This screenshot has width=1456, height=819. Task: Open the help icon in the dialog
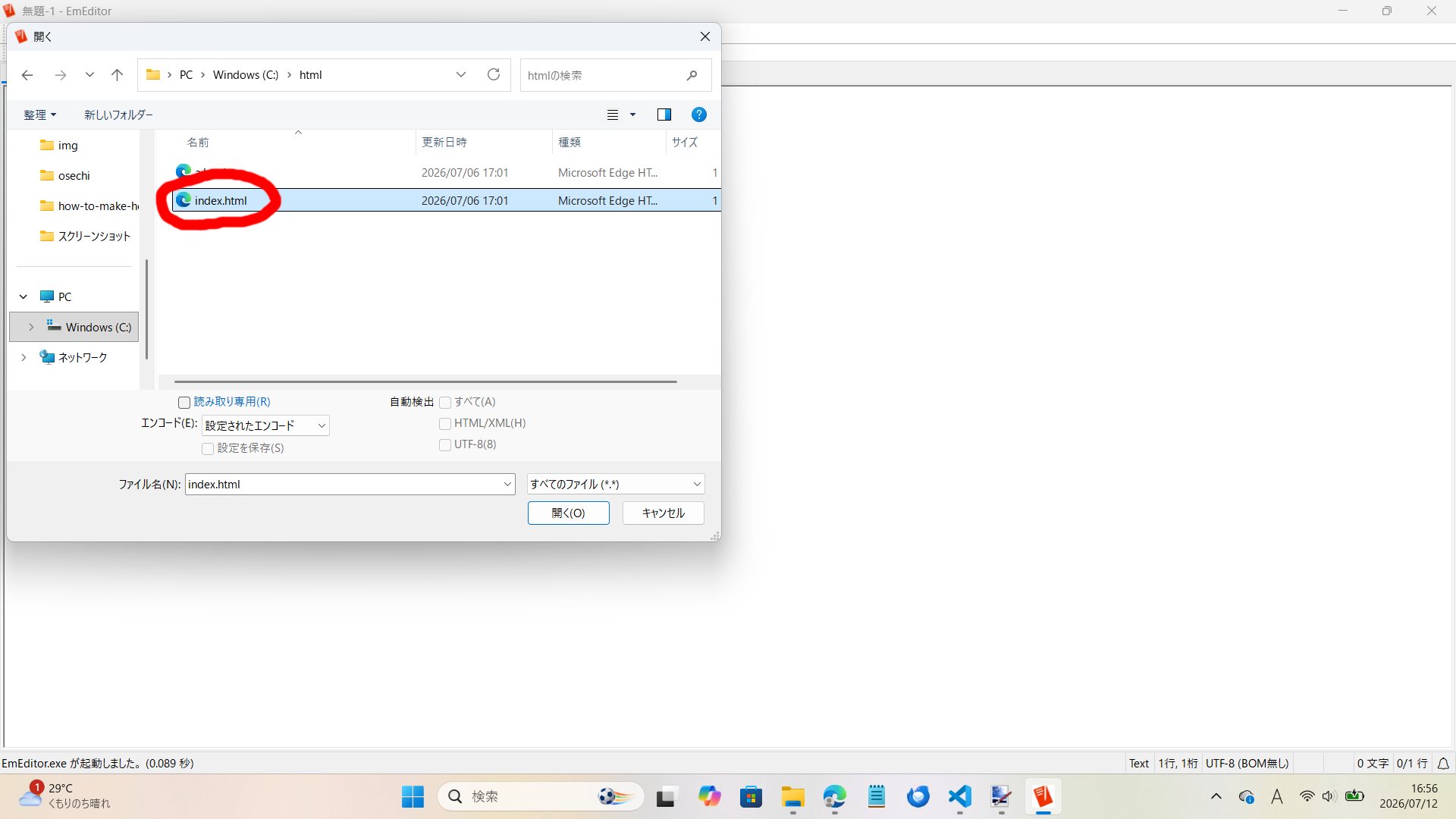pos(699,115)
